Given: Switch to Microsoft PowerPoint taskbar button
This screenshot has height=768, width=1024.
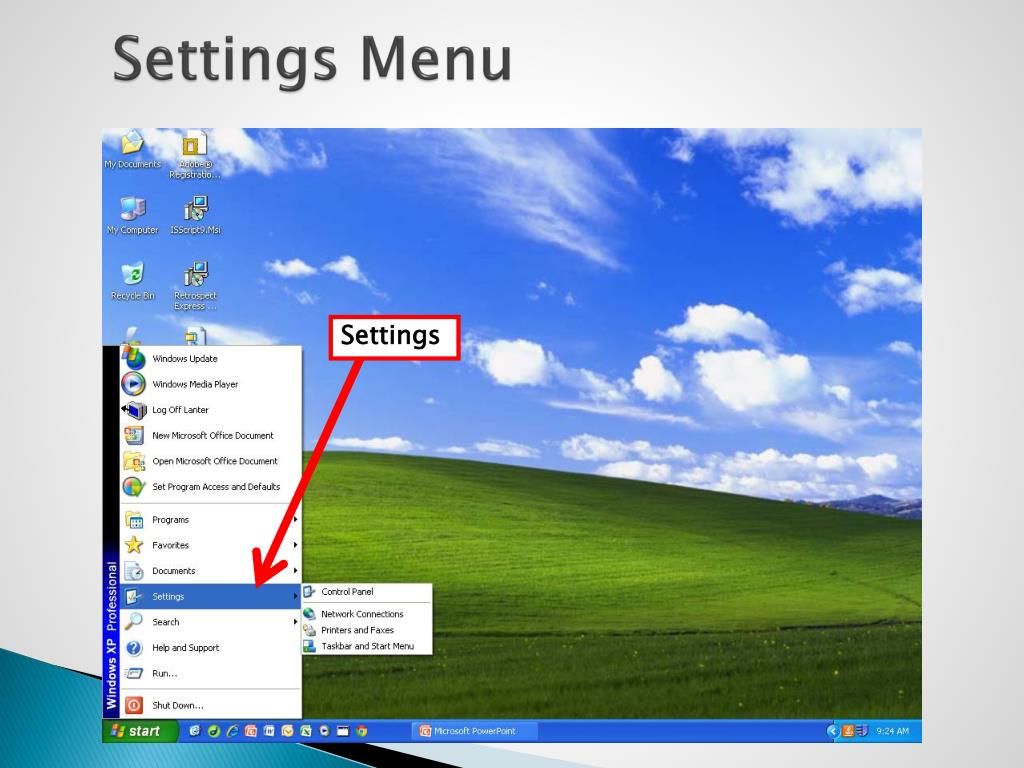Looking at the screenshot, I should tap(475, 731).
